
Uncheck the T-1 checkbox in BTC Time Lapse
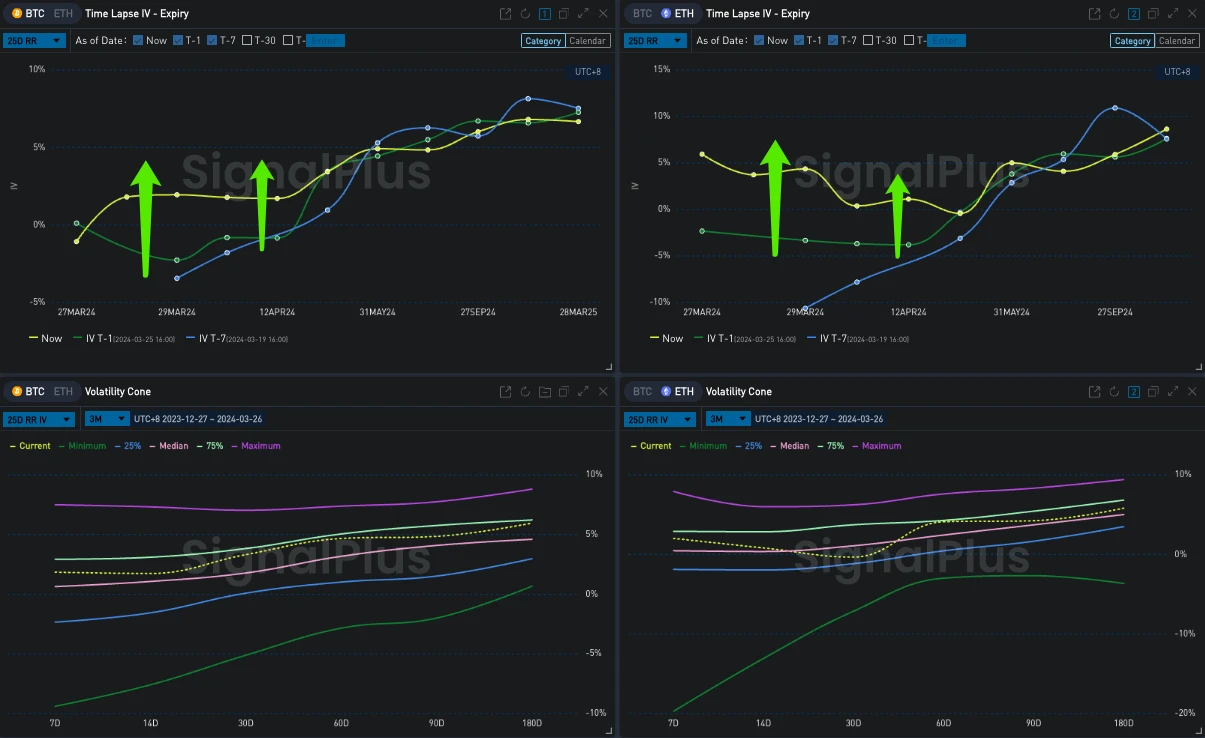(178, 41)
